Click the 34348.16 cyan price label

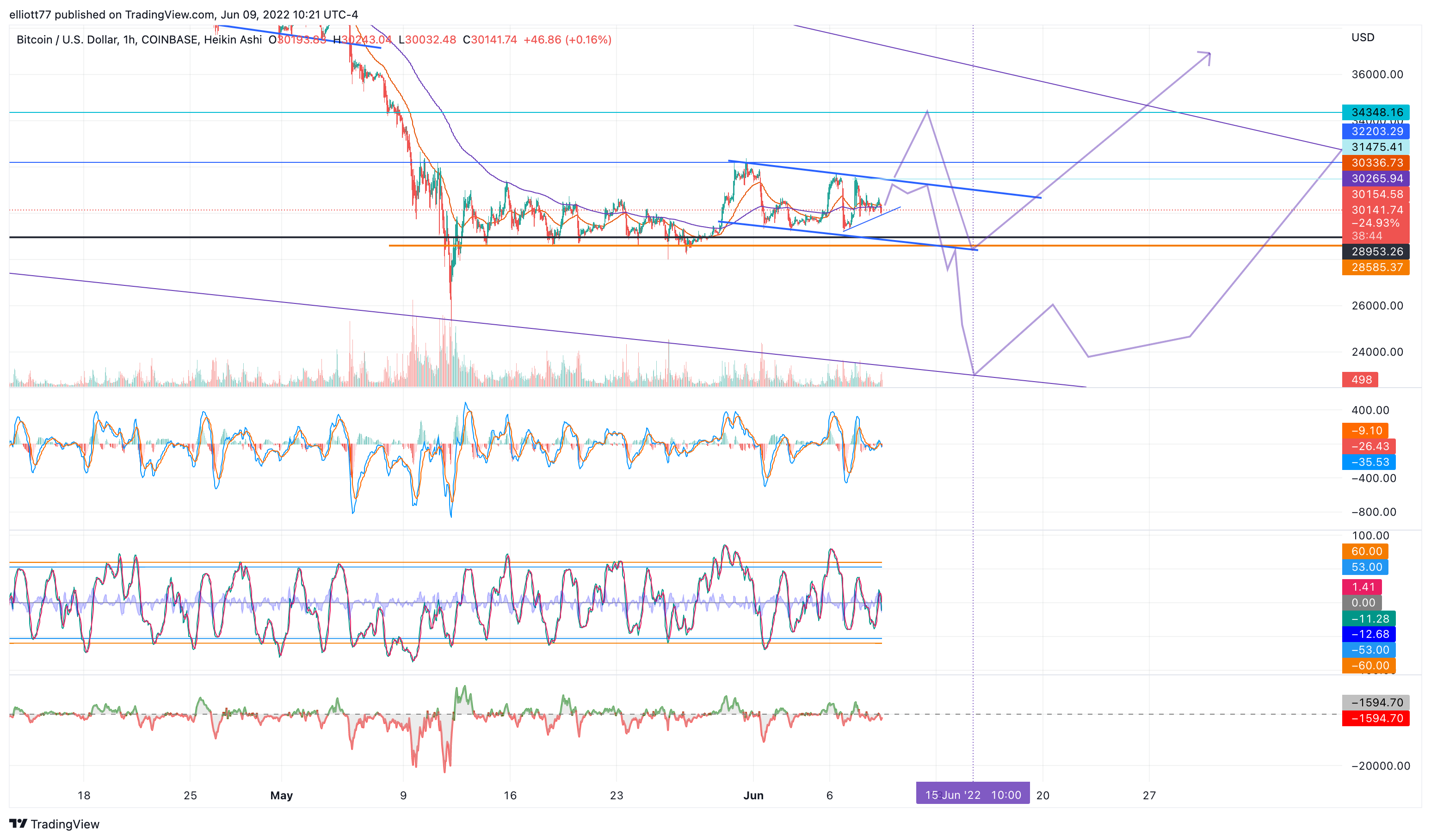click(x=1375, y=112)
